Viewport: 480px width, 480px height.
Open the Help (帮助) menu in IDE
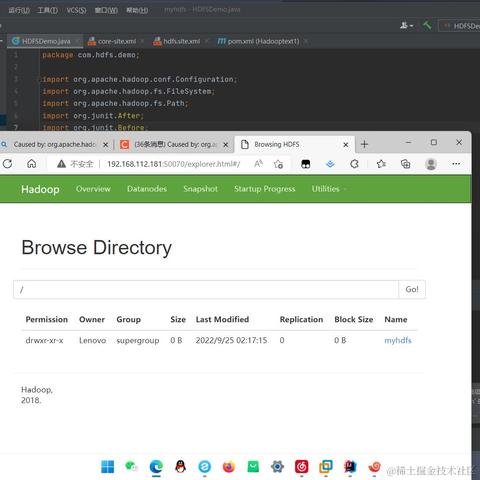(x=137, y=10)
